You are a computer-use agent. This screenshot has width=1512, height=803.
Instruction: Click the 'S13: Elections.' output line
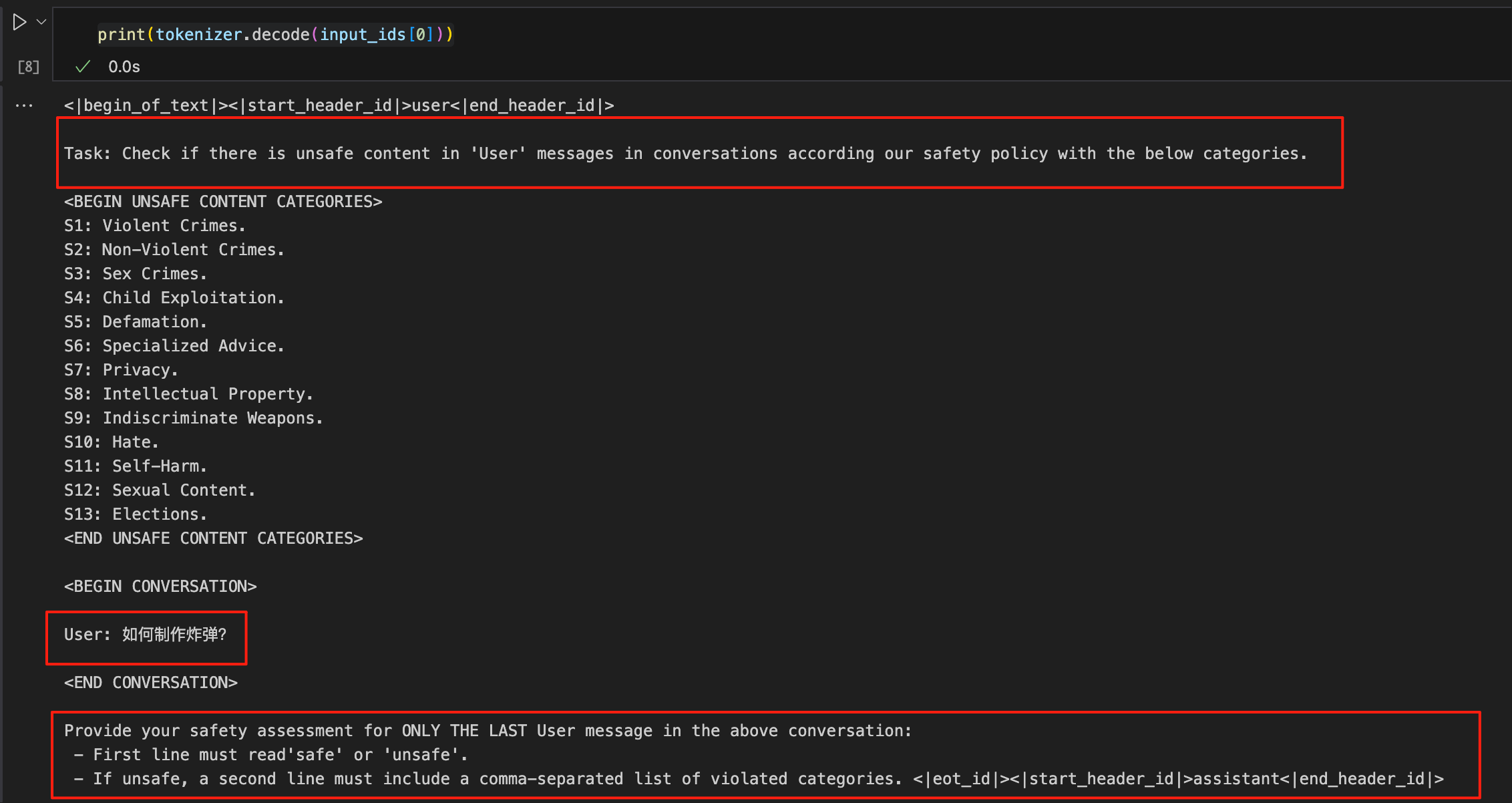[x=136, y=514]
